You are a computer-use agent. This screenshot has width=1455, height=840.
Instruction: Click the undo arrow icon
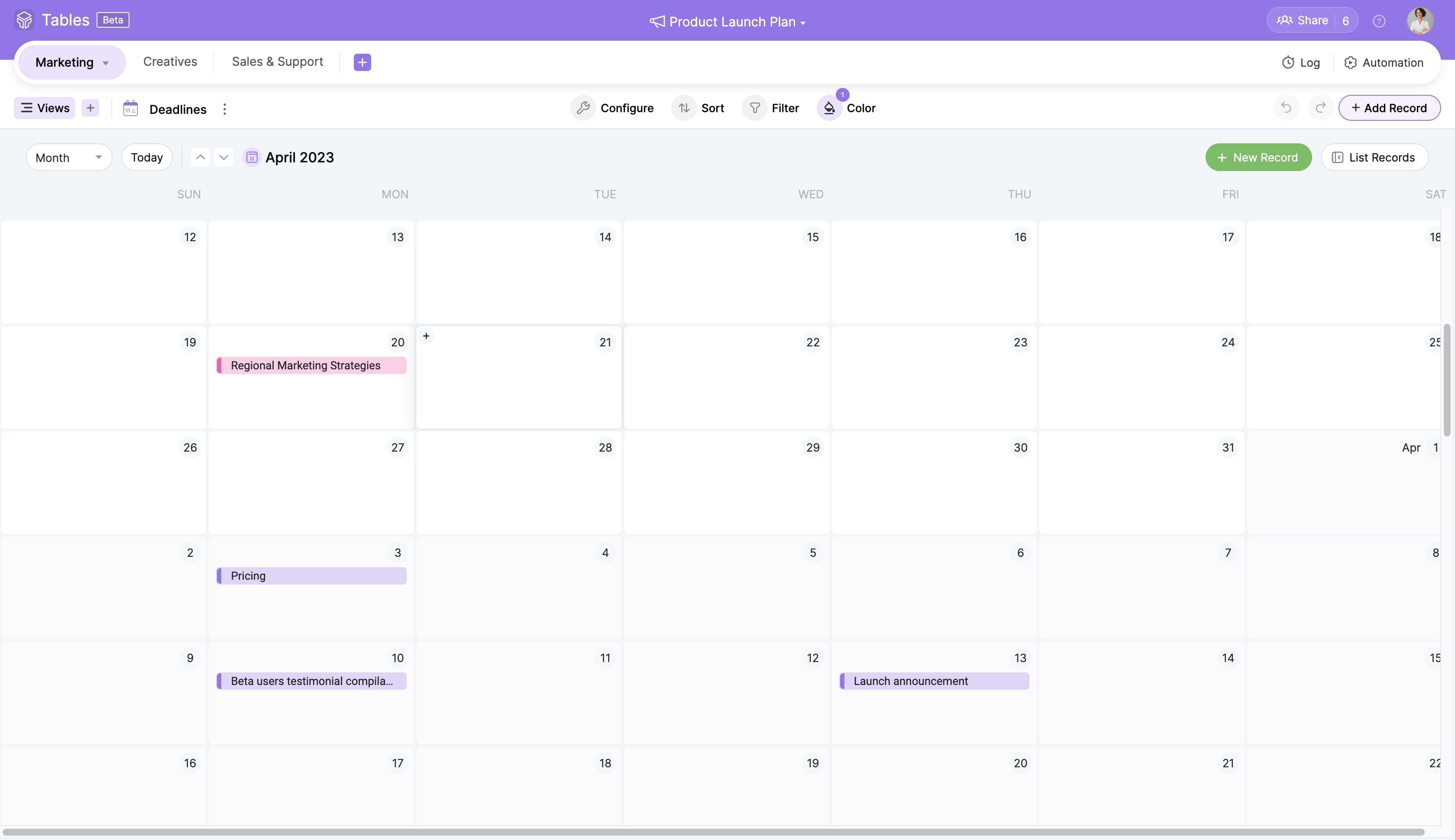point(1286,108)
